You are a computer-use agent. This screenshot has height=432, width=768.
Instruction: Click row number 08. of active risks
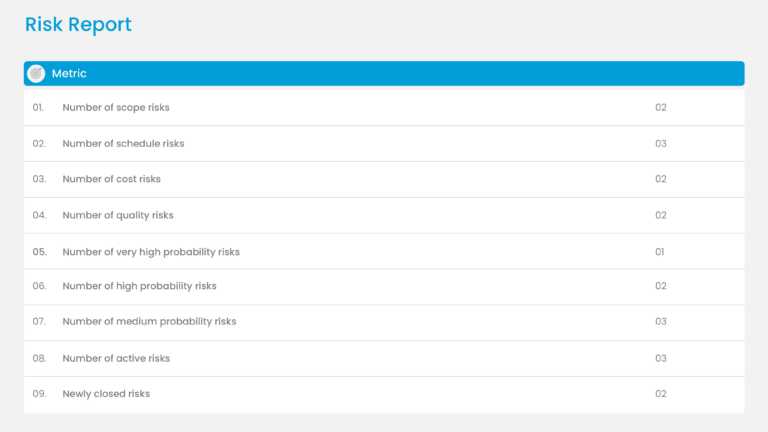click(39, 358)
